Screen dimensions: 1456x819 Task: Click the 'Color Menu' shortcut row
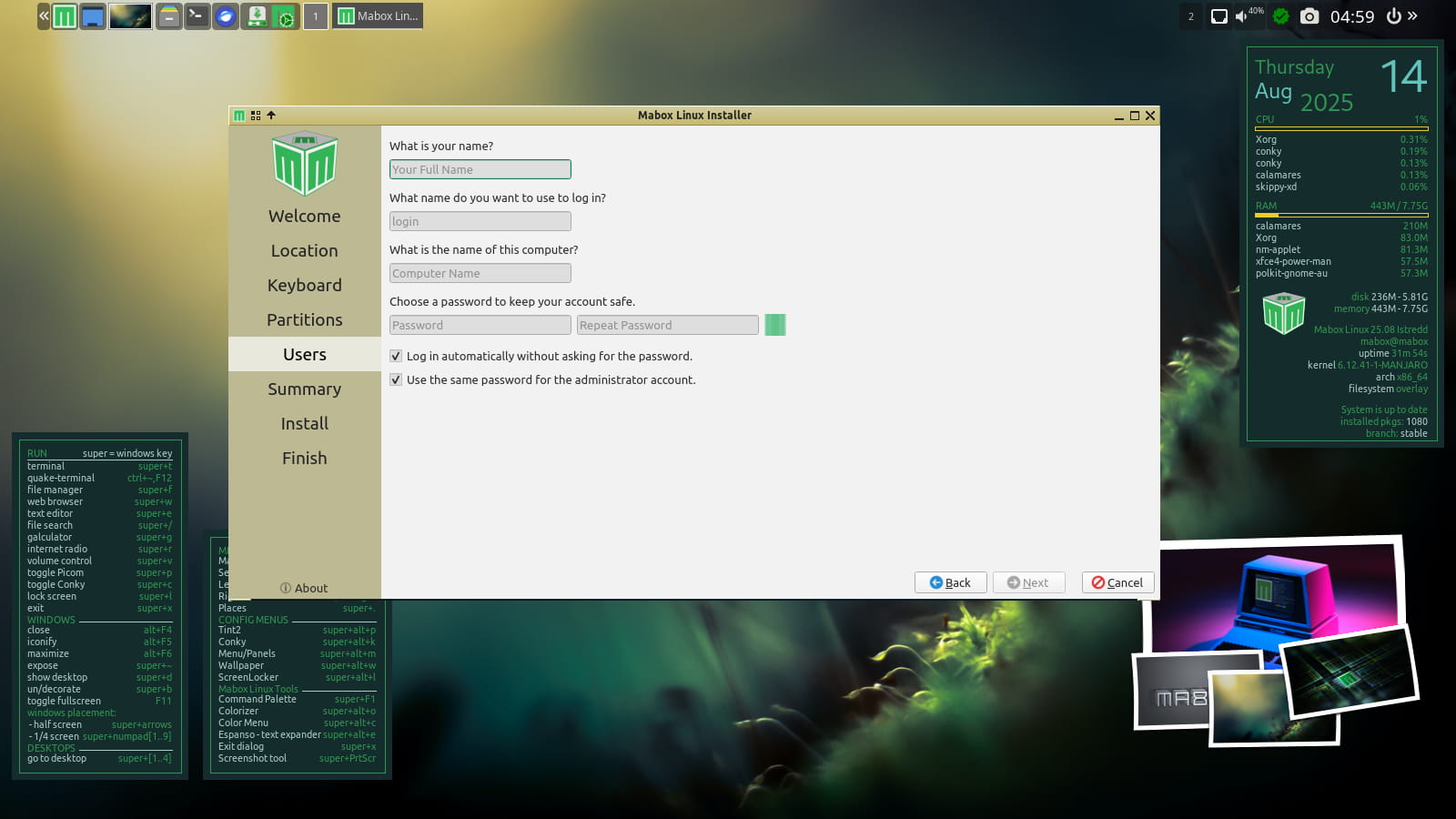(x=297, y=723)
